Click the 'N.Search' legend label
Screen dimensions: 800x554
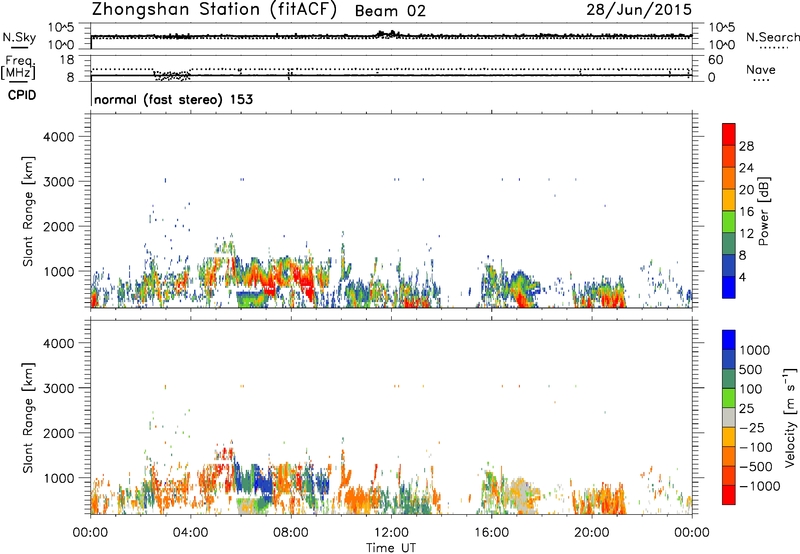[772, 37]
